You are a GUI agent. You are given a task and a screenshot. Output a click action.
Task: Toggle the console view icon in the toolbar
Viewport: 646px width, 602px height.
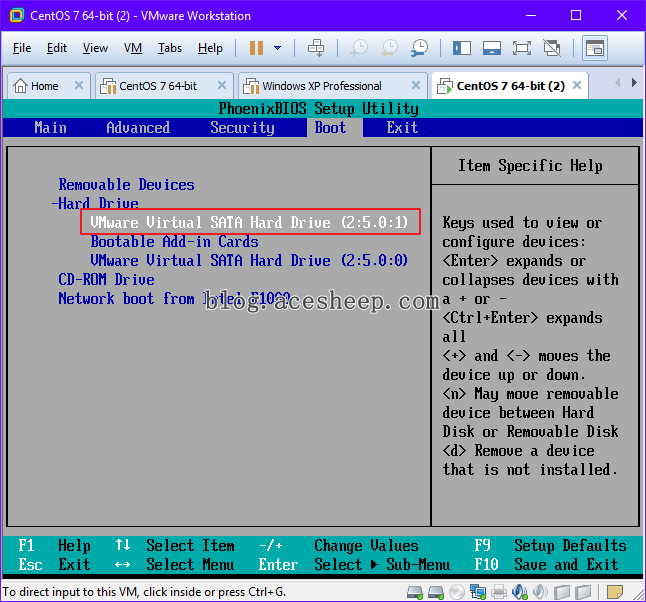pos(595,48)
